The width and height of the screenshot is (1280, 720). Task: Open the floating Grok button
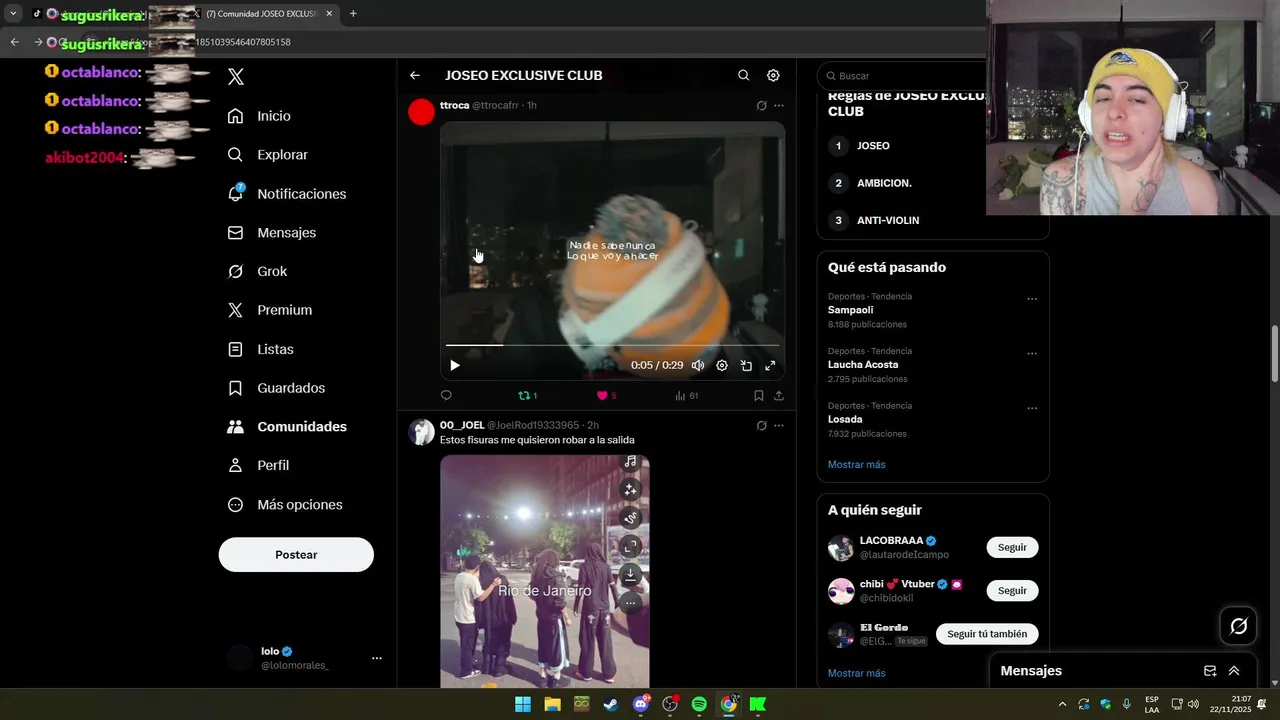click(x=1239, y=626)
